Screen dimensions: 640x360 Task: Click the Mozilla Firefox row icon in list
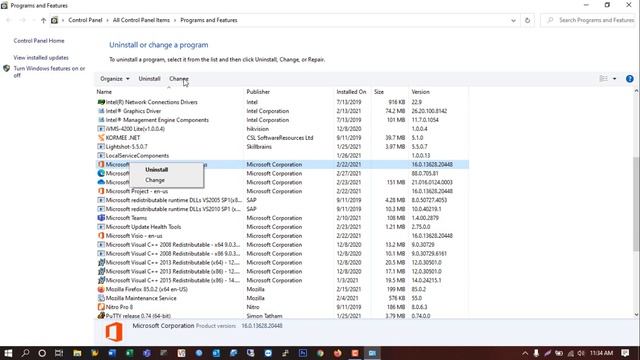pyautogui.click(x=101, y=289)
